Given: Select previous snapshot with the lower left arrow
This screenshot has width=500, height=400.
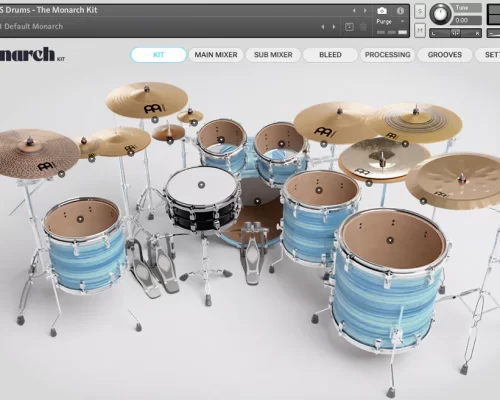Looking at the screenshot, I should click(322, 27).
